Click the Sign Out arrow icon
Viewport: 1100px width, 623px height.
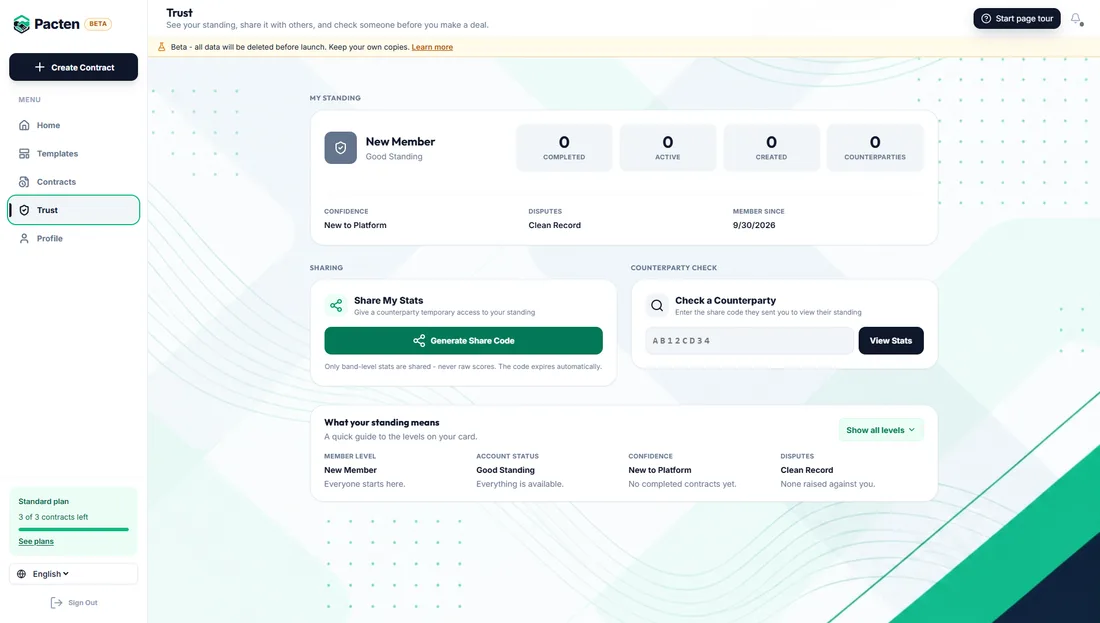57,603
